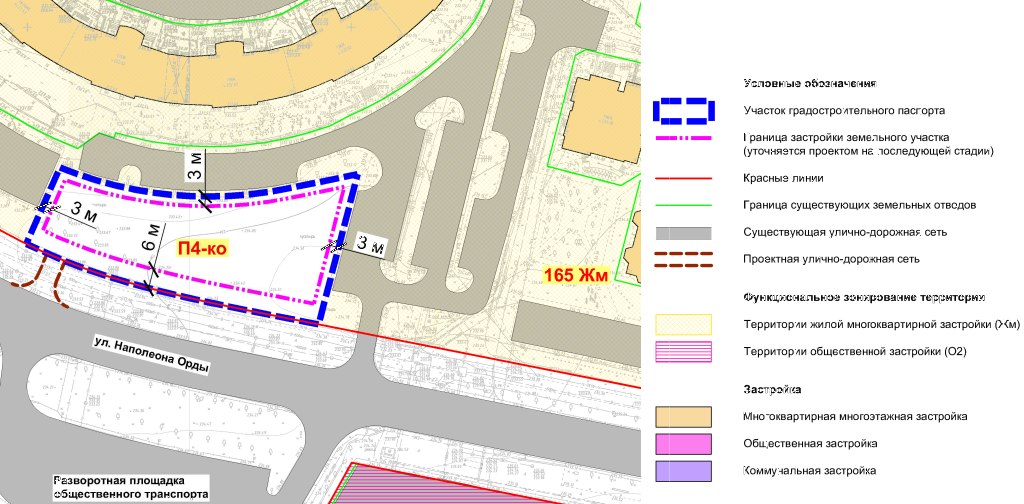Select the gray road network swatch
The height and width of the screenshot is (504, 1024).
[683, 233]
